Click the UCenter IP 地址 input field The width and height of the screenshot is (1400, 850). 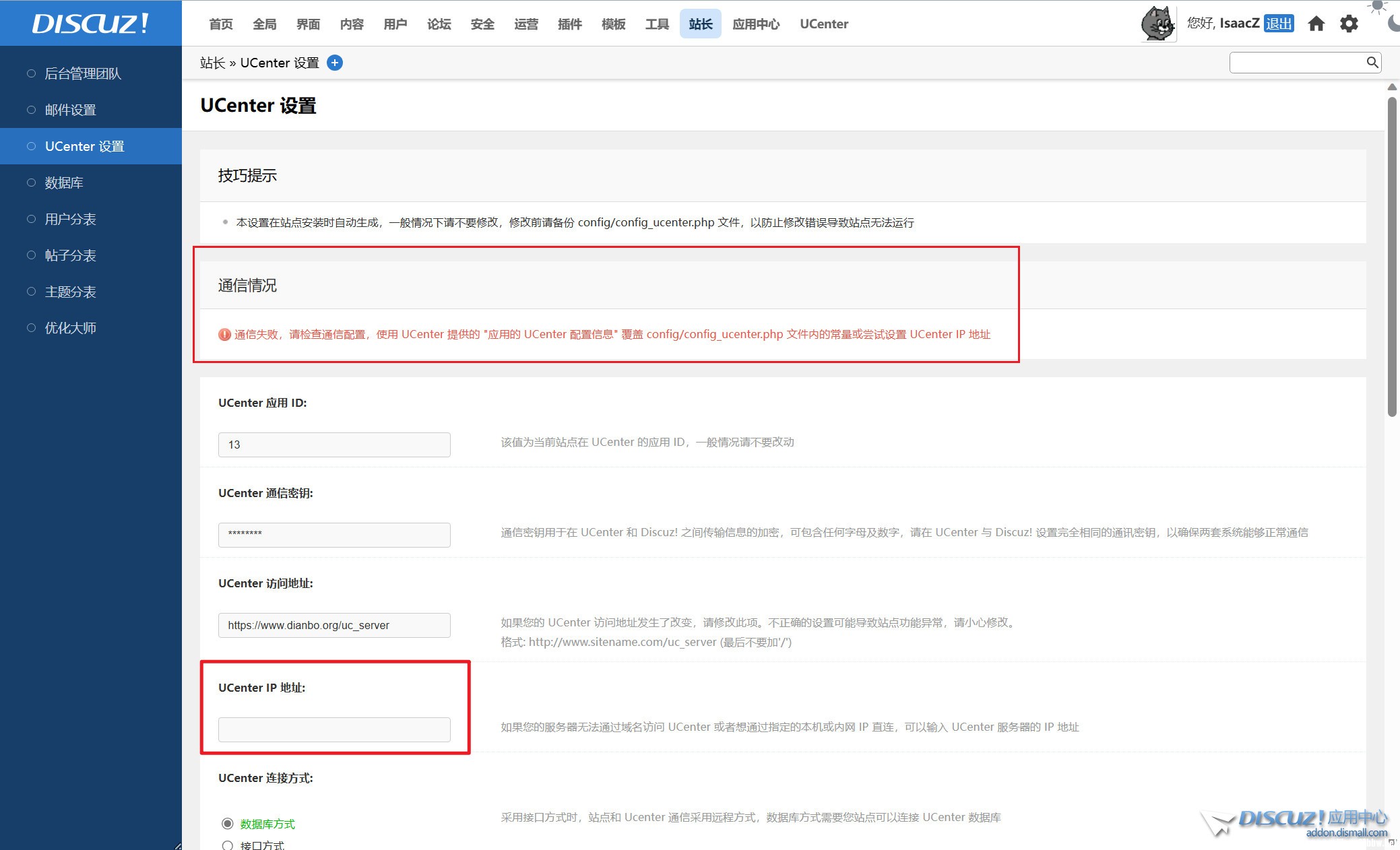334,729
